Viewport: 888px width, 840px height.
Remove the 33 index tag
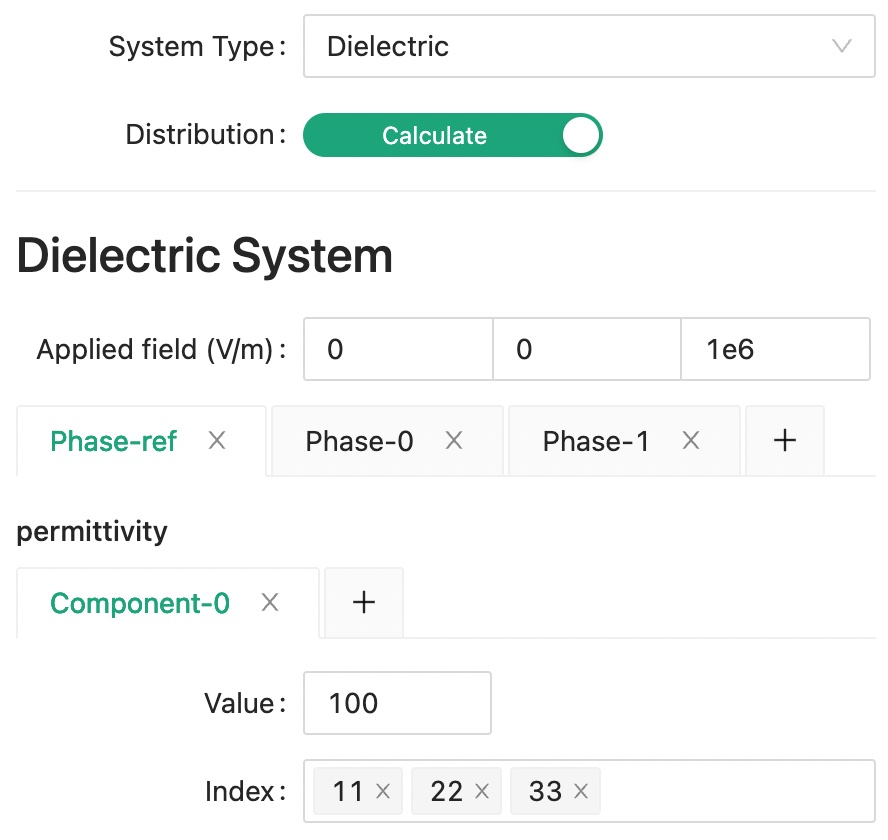coord(581,790)
